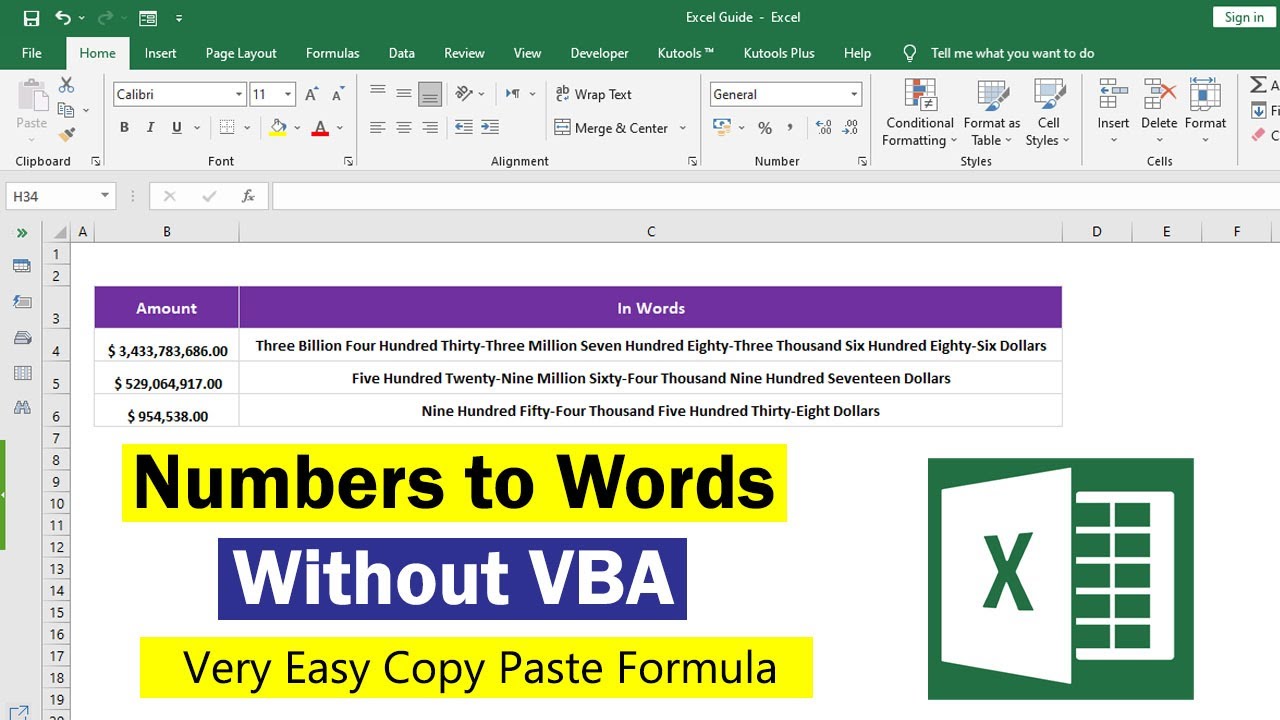The height and width of the screenshot is (720, 1280).
Task: Click the Format Painter brush icon
Action: coord(67,134)
